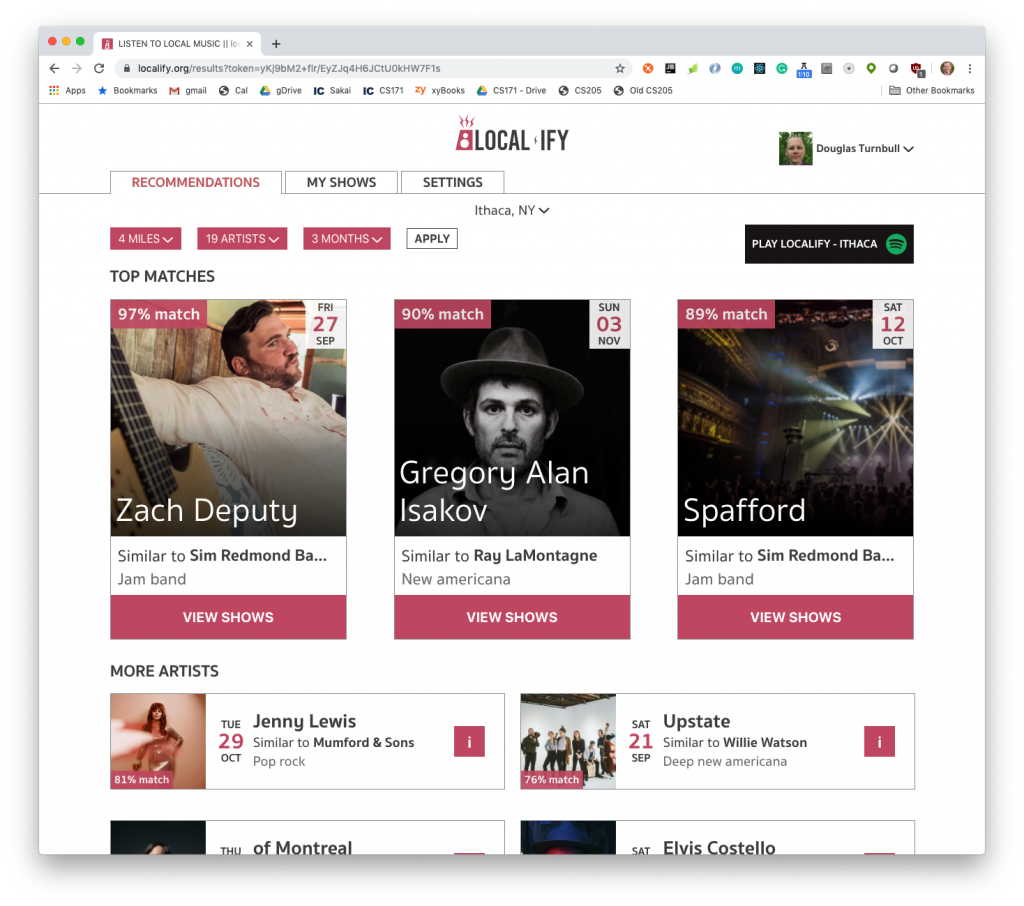This screenshot has height=906, width=1024.
Task: Bookmark this page with the star icon
Action: [620, 68]
